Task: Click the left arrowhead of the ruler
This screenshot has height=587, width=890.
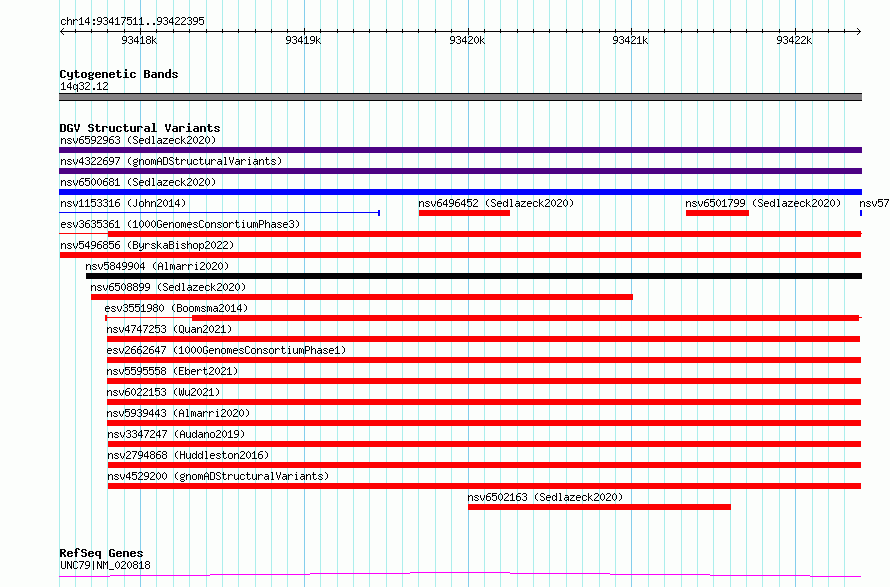Action: tap(62, 31)
